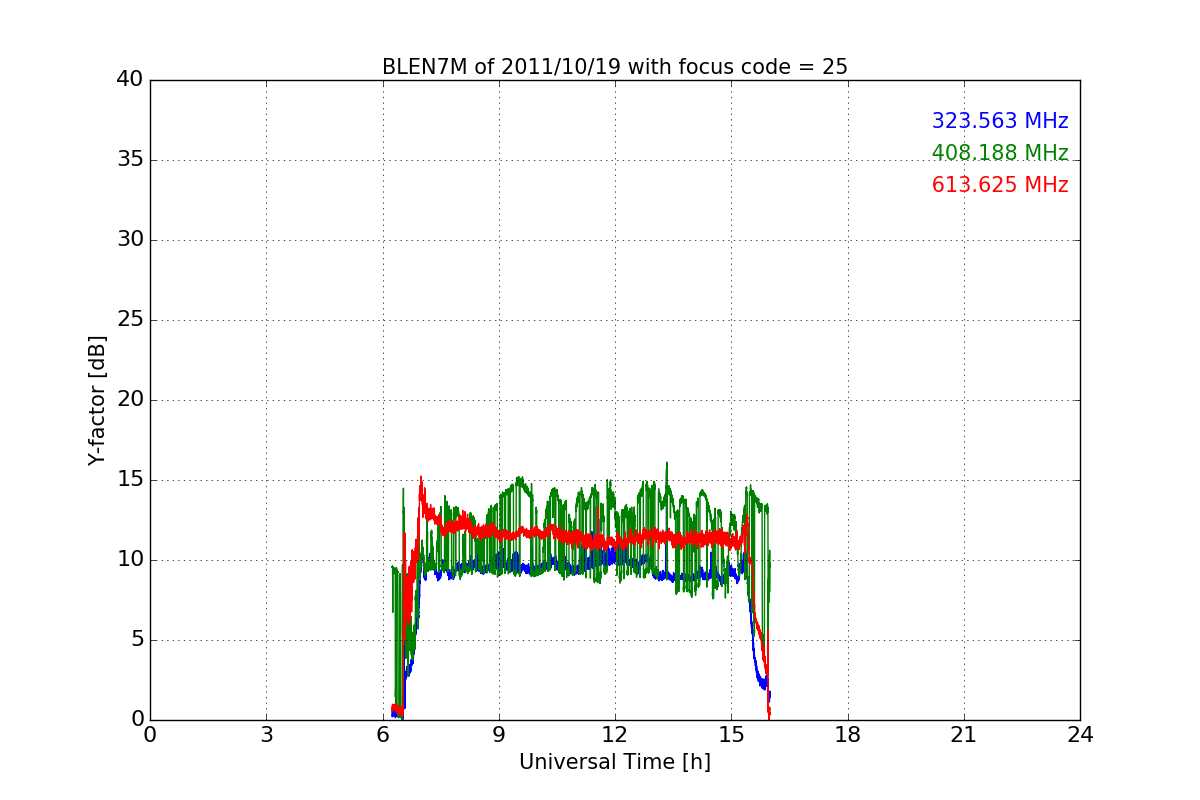
Task: Click the Universal Time [h] axis label
Action: click(615, 762)
